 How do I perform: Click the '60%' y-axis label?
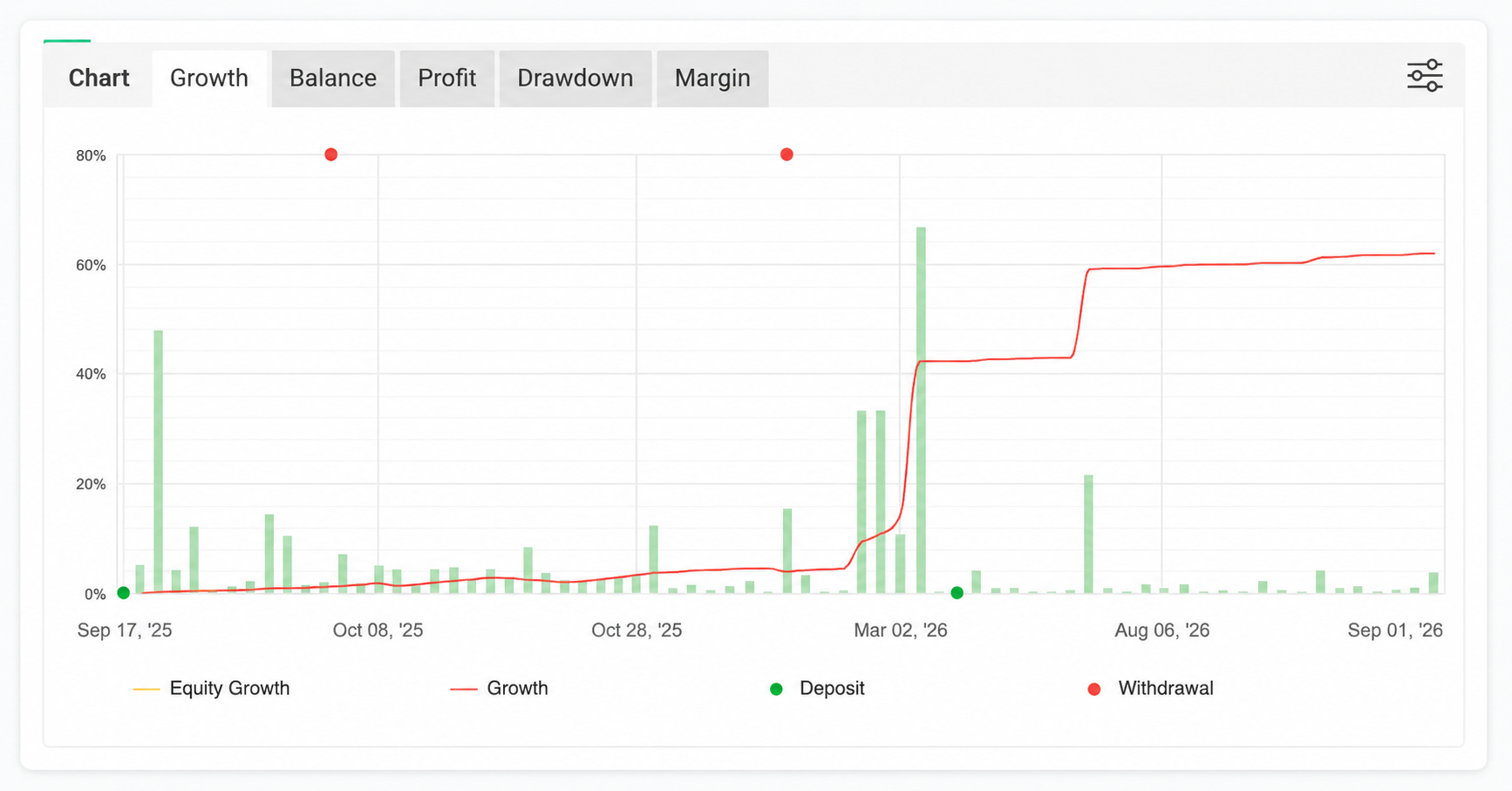coord(91,265)
